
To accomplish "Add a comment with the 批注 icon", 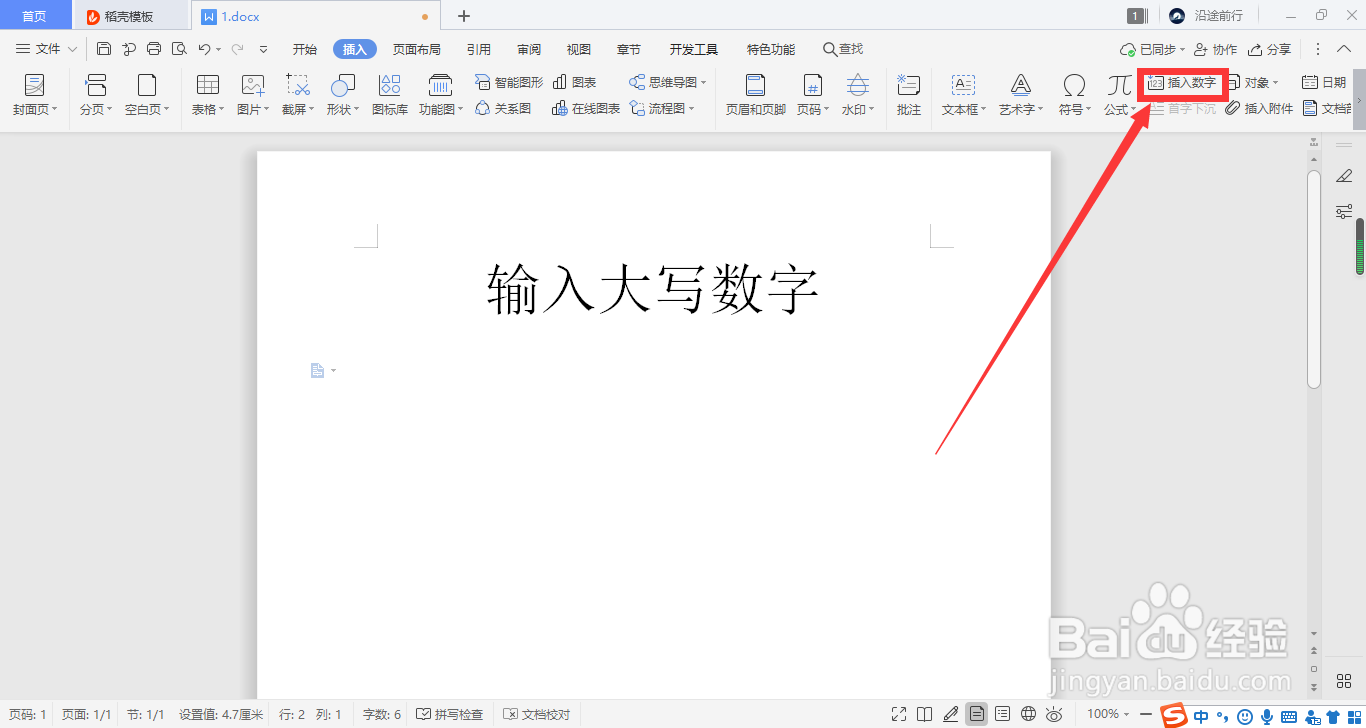I will click(x=908, y=95).
